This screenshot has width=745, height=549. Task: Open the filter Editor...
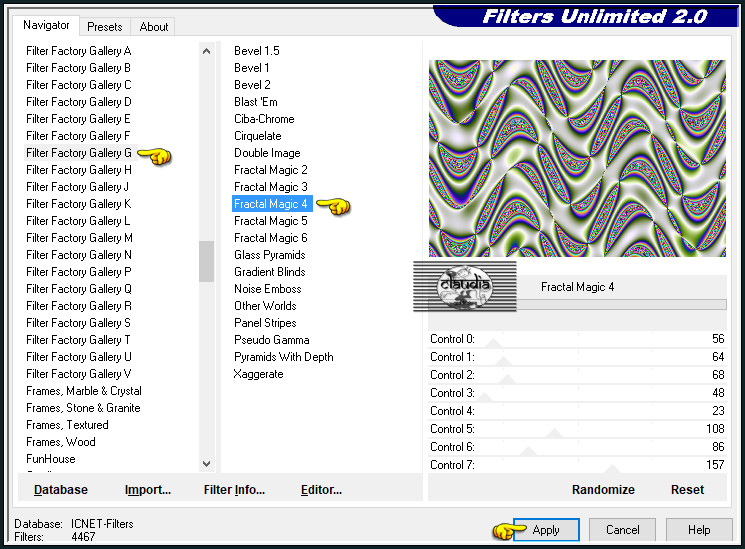coord(321,490)
